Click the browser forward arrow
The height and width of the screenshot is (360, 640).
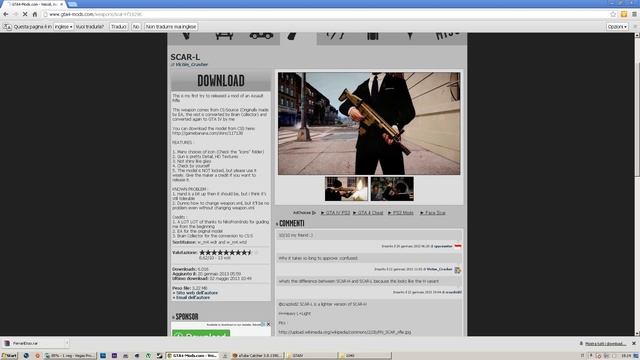tap(15, 14)
